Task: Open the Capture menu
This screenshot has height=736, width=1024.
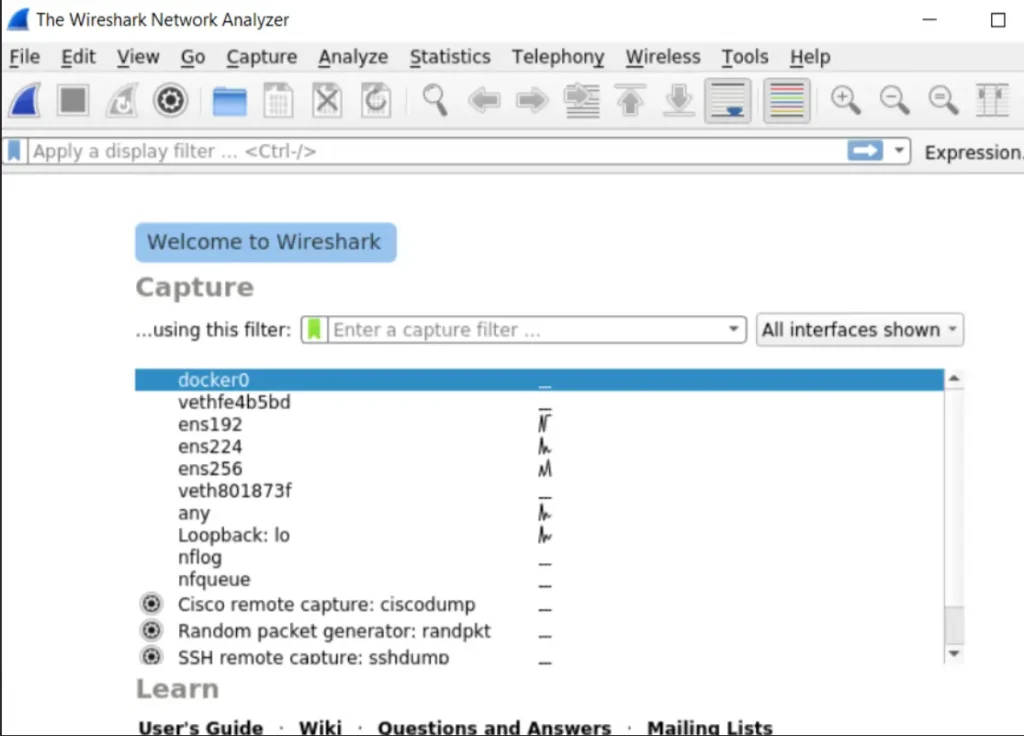Action: pos(262,57)
